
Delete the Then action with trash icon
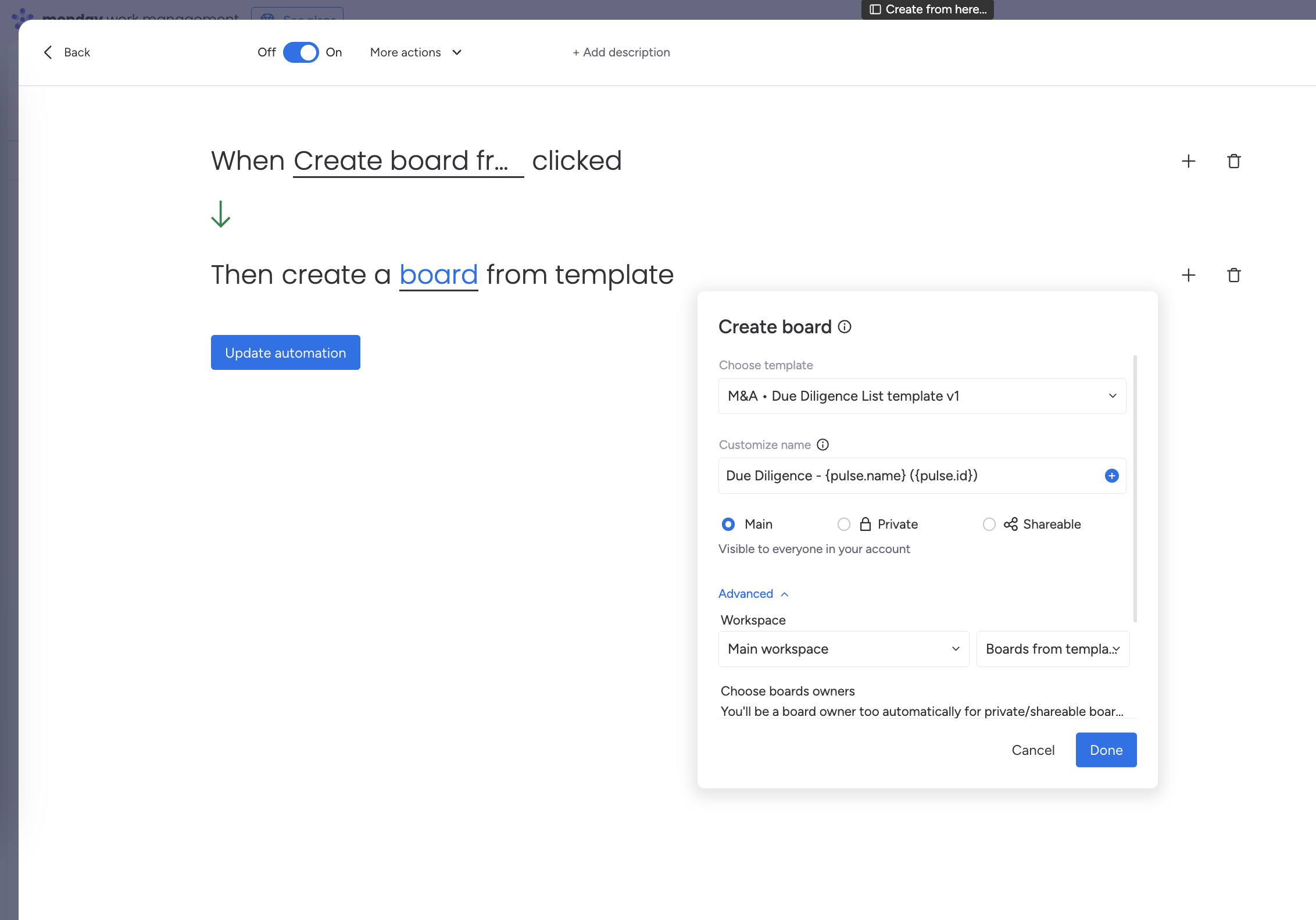click(1233, 275)
